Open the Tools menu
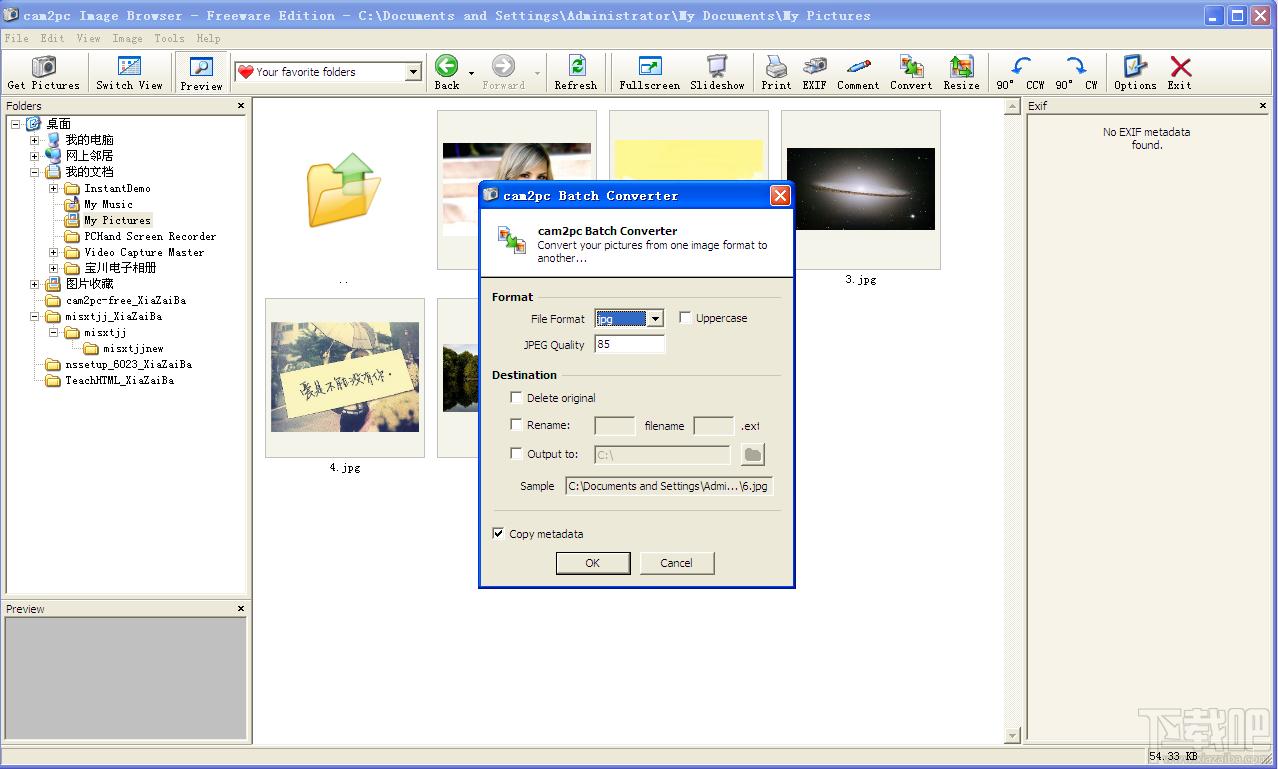1278x769 pixels. tap(169, 38)
